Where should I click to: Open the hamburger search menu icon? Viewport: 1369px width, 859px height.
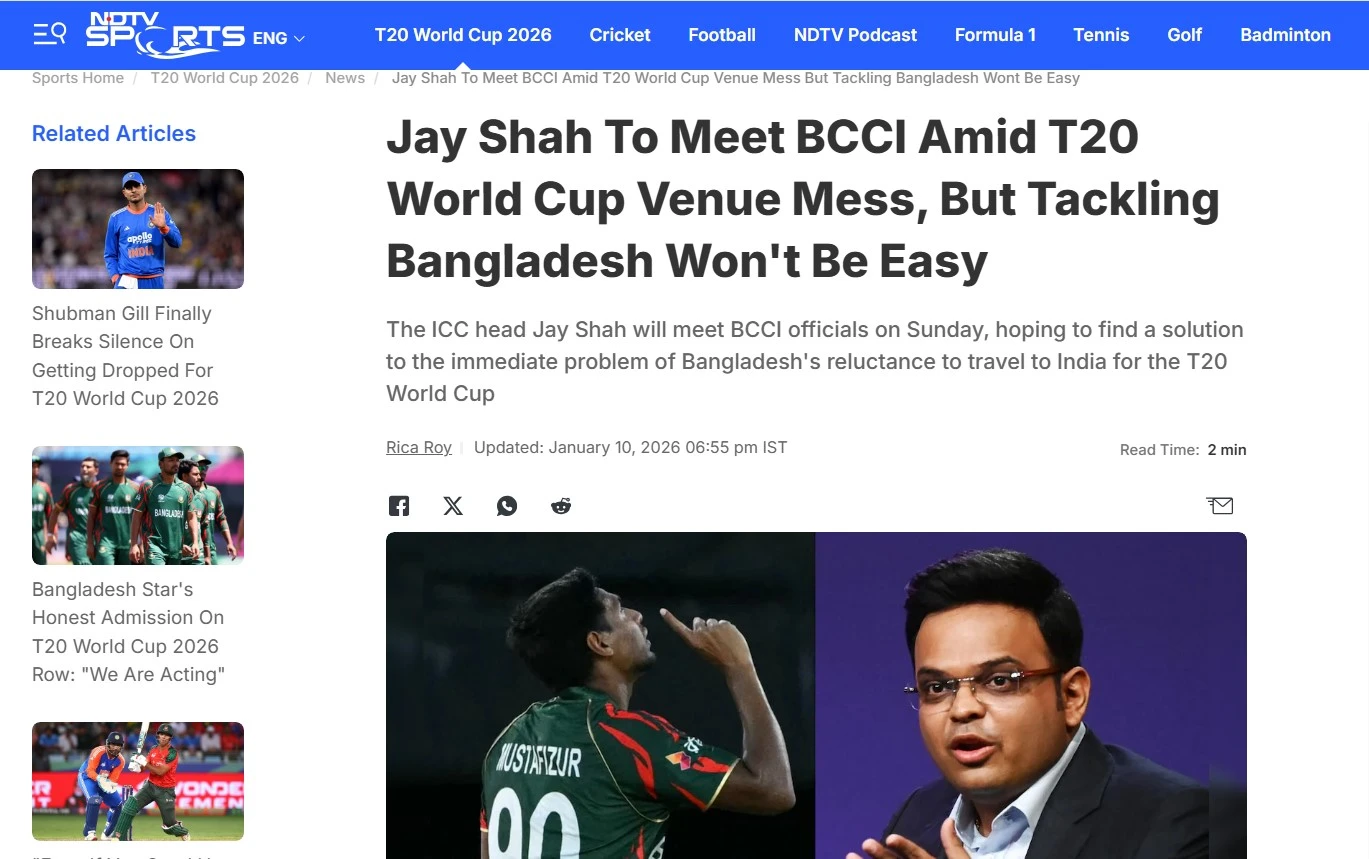(49, 34)
